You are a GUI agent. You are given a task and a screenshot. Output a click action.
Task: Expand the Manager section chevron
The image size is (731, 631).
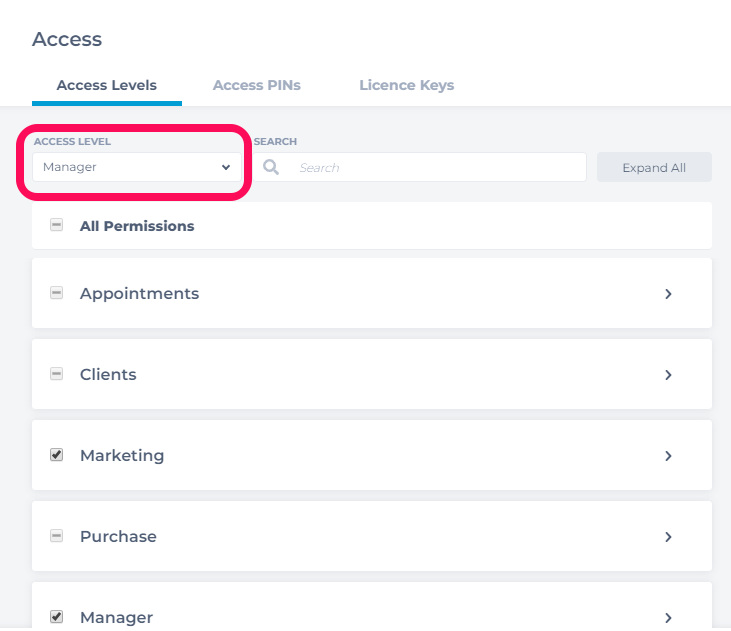coord(668,617)
